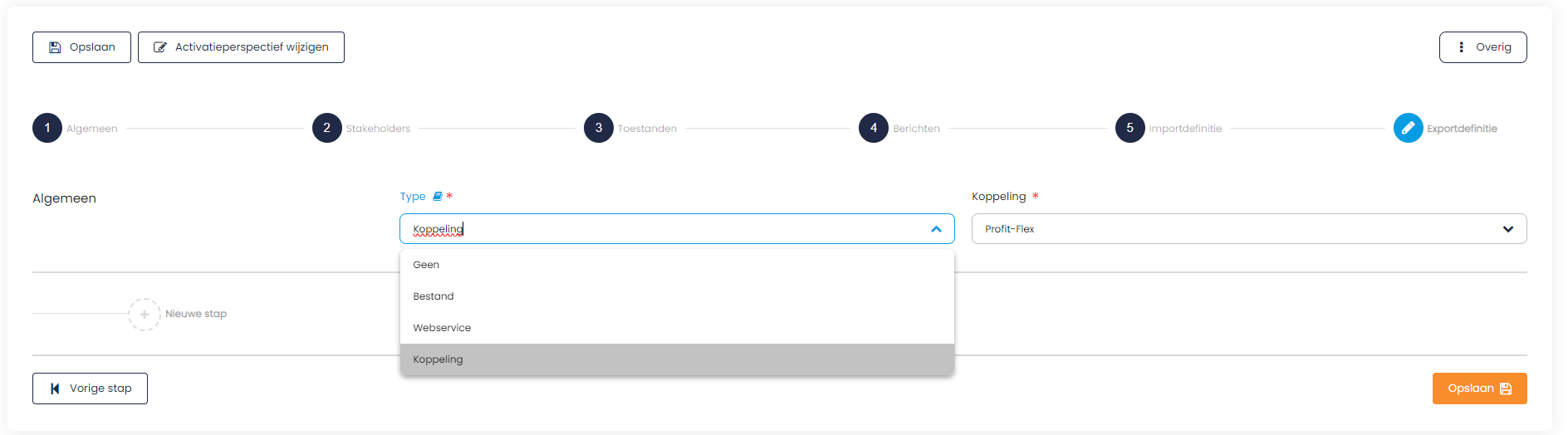Click the Type field help book icon

[438, 197]
